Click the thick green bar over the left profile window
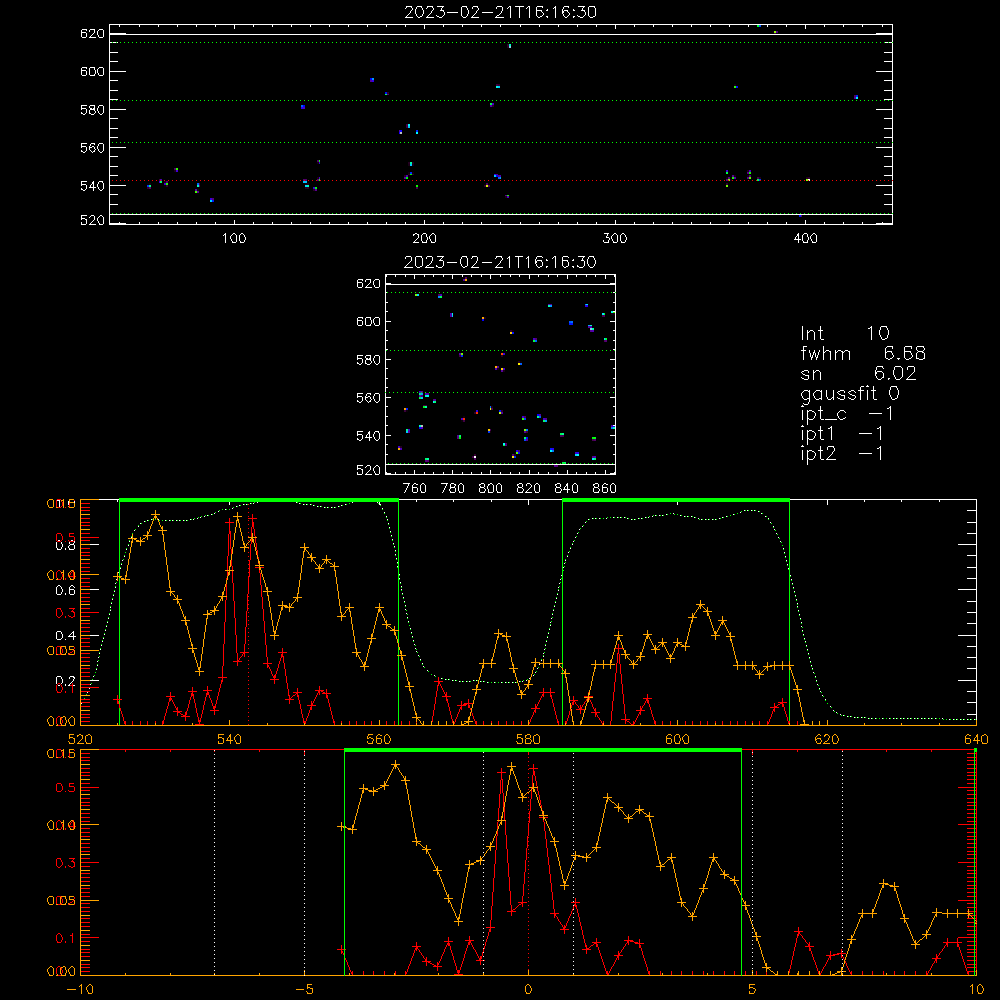The image size is (1000, 1000). [x=259, y=501]
